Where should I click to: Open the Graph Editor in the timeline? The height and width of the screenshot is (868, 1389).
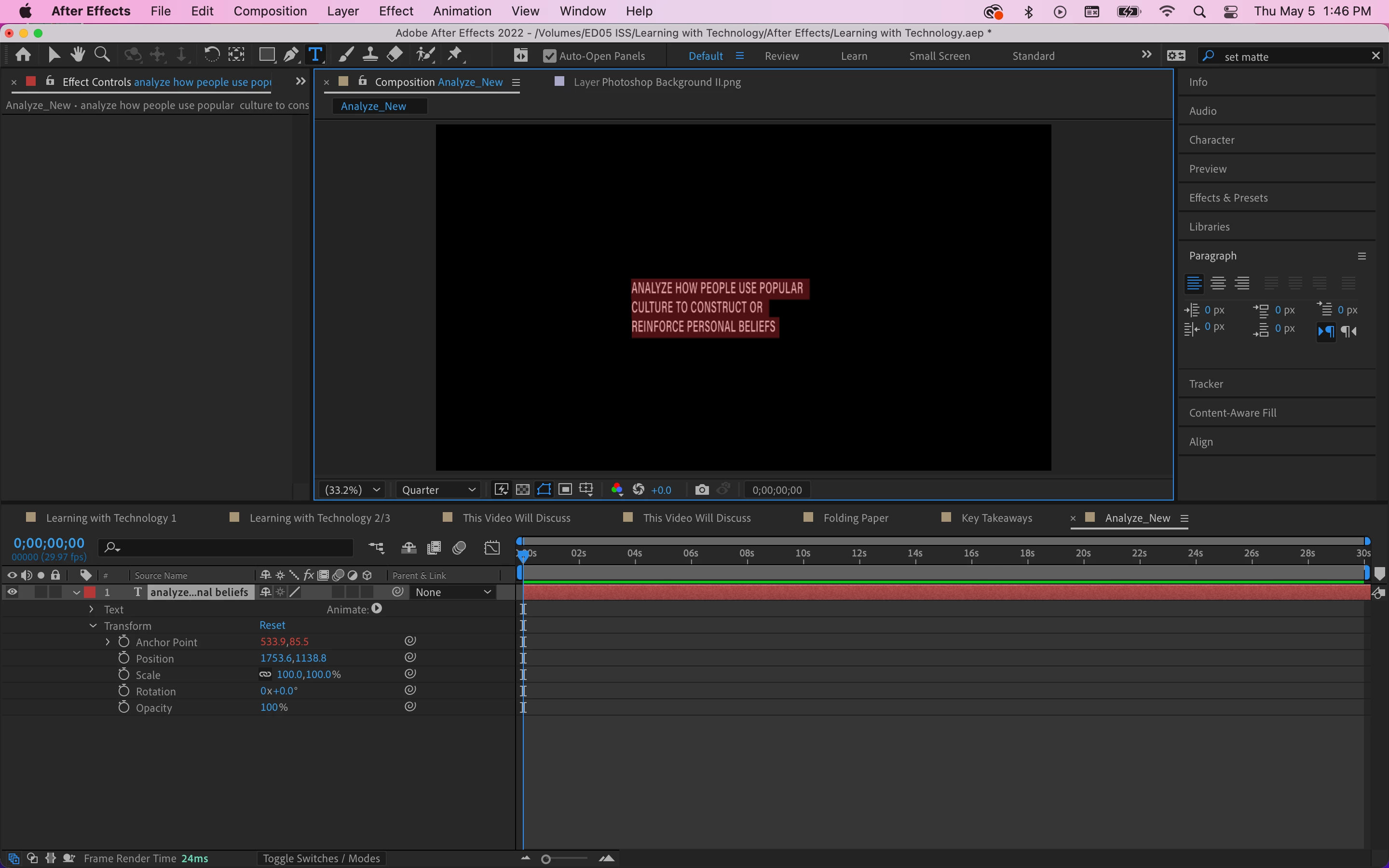point(492,548)
